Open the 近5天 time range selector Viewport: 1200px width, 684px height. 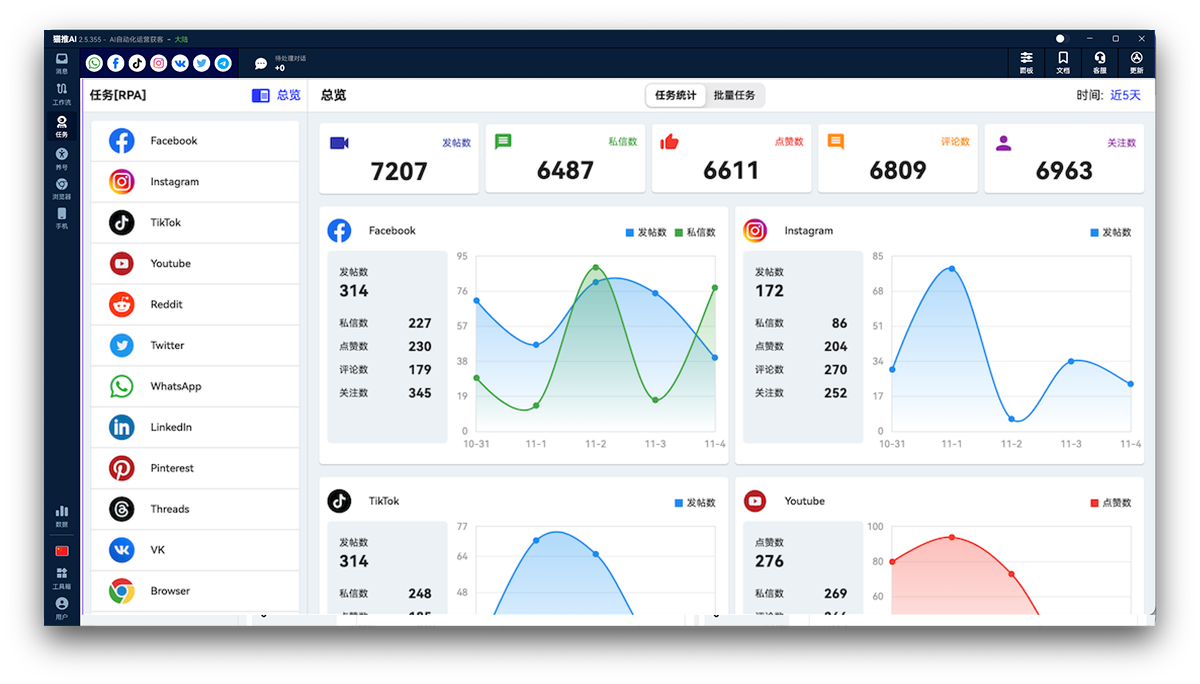point(1124,96)
